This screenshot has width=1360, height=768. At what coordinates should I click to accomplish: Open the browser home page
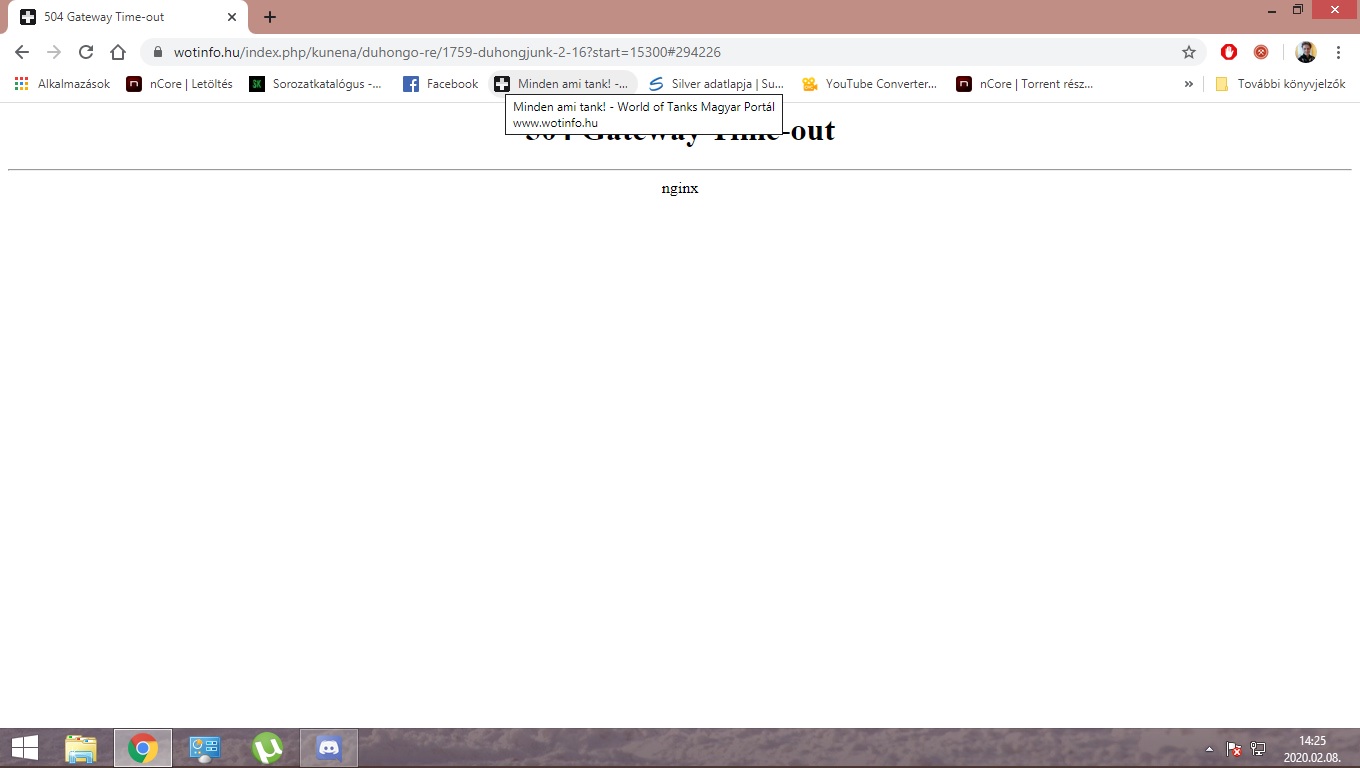[x=118, y=52]
